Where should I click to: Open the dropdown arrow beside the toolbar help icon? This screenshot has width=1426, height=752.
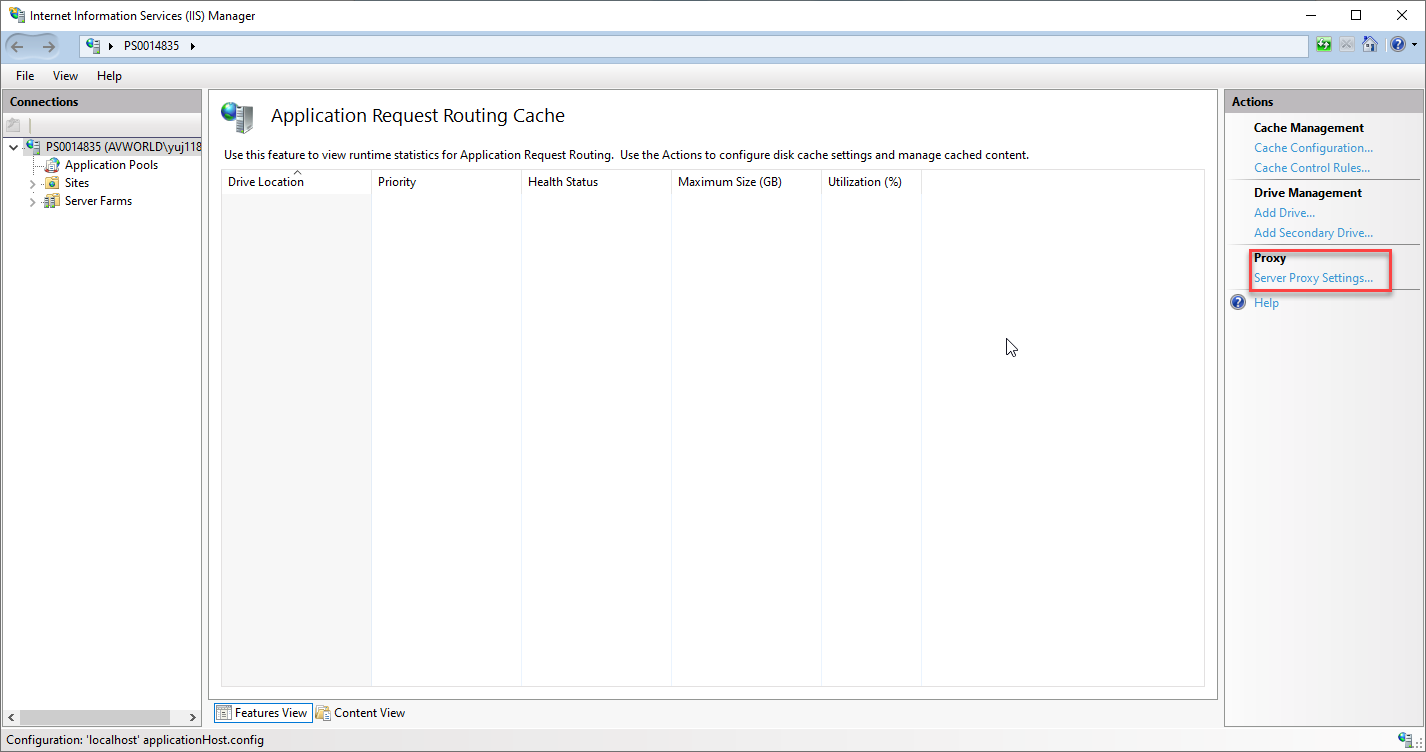pyautogui.click(x=1414, y=46)
